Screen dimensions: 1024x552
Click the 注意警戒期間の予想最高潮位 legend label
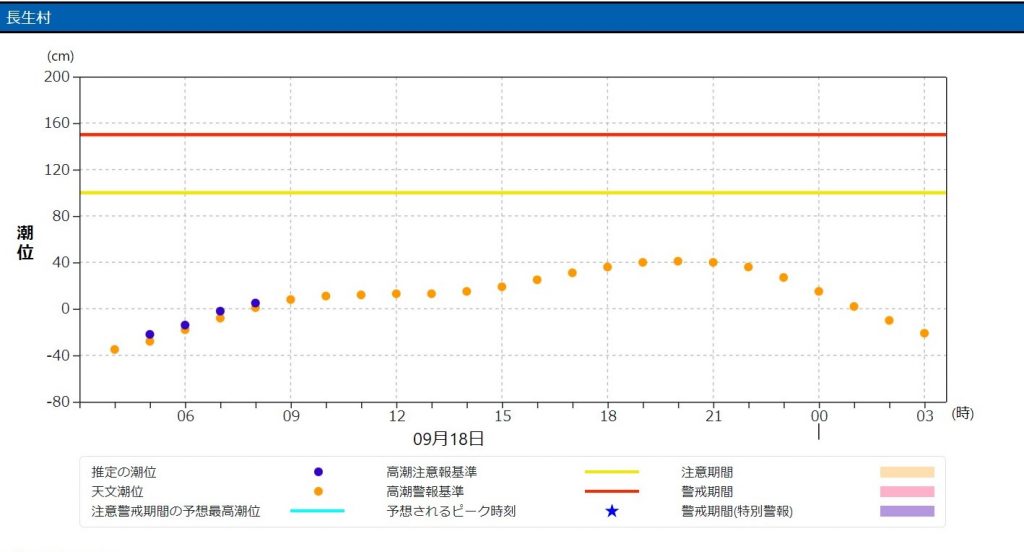pyautogui.click(x=176, y=511)
